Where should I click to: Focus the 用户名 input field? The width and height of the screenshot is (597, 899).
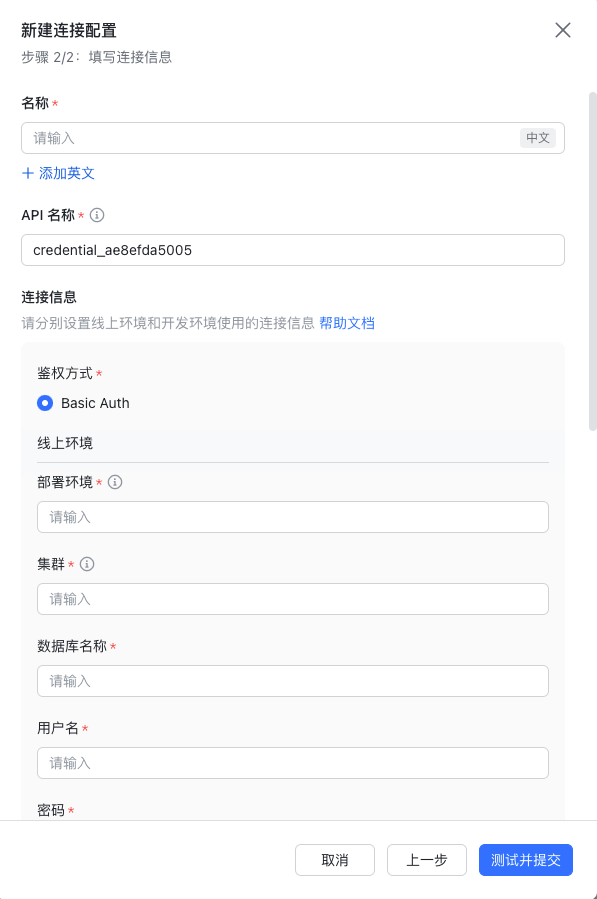pos(293,763)
